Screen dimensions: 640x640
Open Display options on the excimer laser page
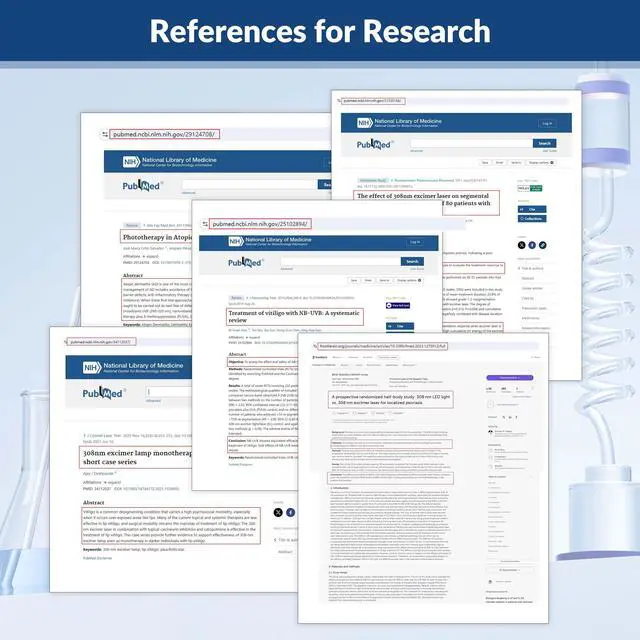[539, 161]
